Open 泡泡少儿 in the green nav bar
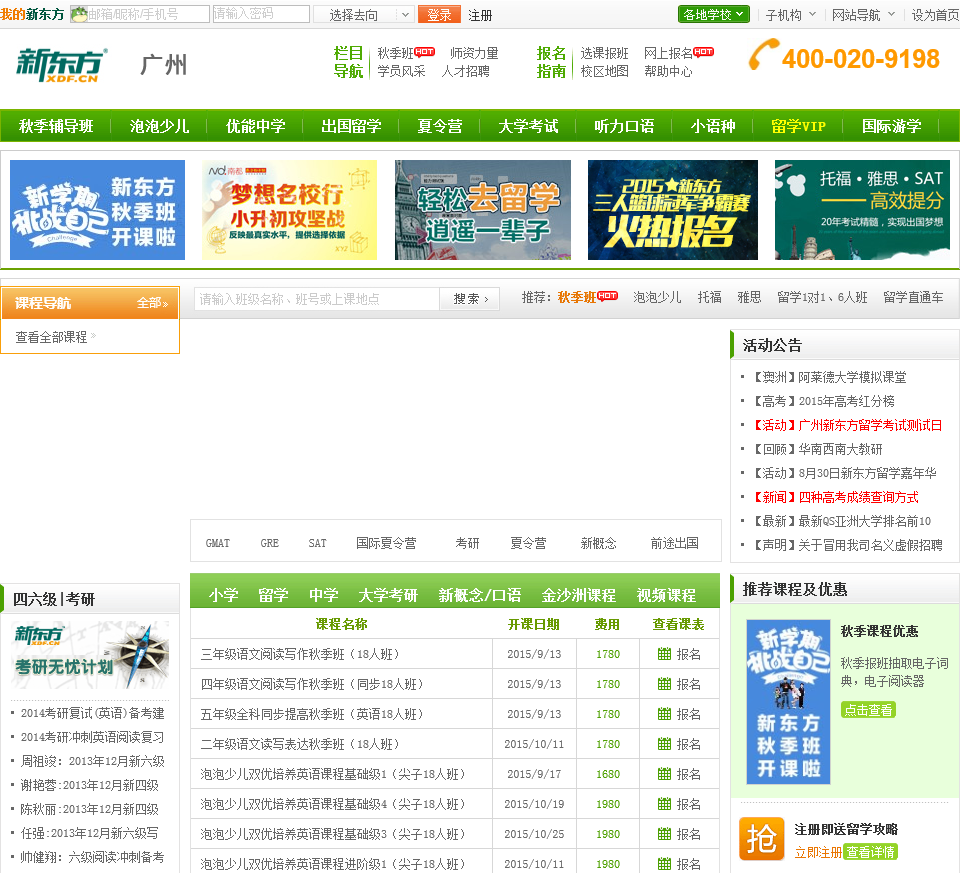 pyautogui.click(x=159, y=126)
